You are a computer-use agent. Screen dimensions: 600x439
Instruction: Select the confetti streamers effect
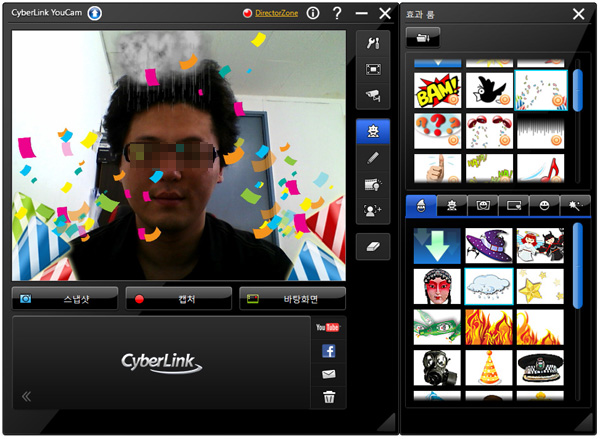[x=541, y=90]
